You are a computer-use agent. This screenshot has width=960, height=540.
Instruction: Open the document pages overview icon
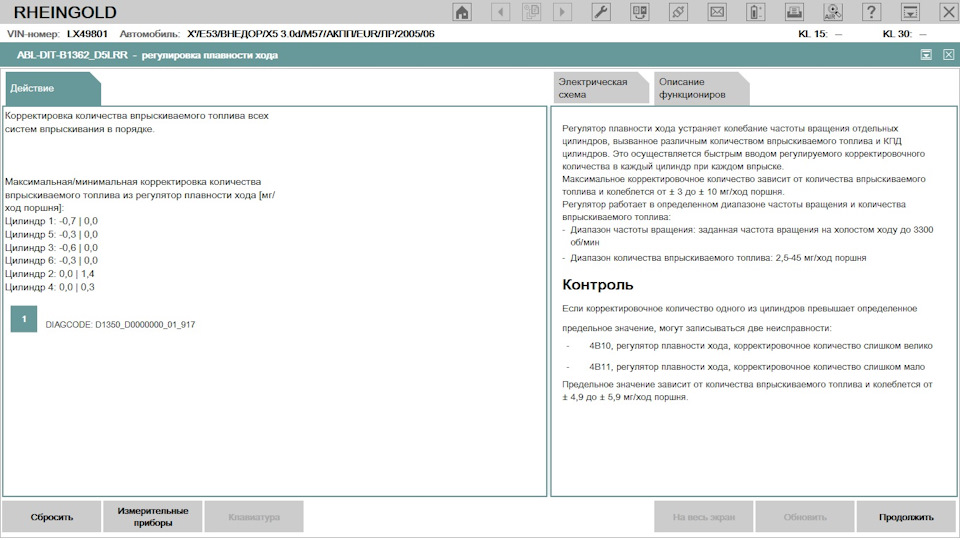(531, 12)
